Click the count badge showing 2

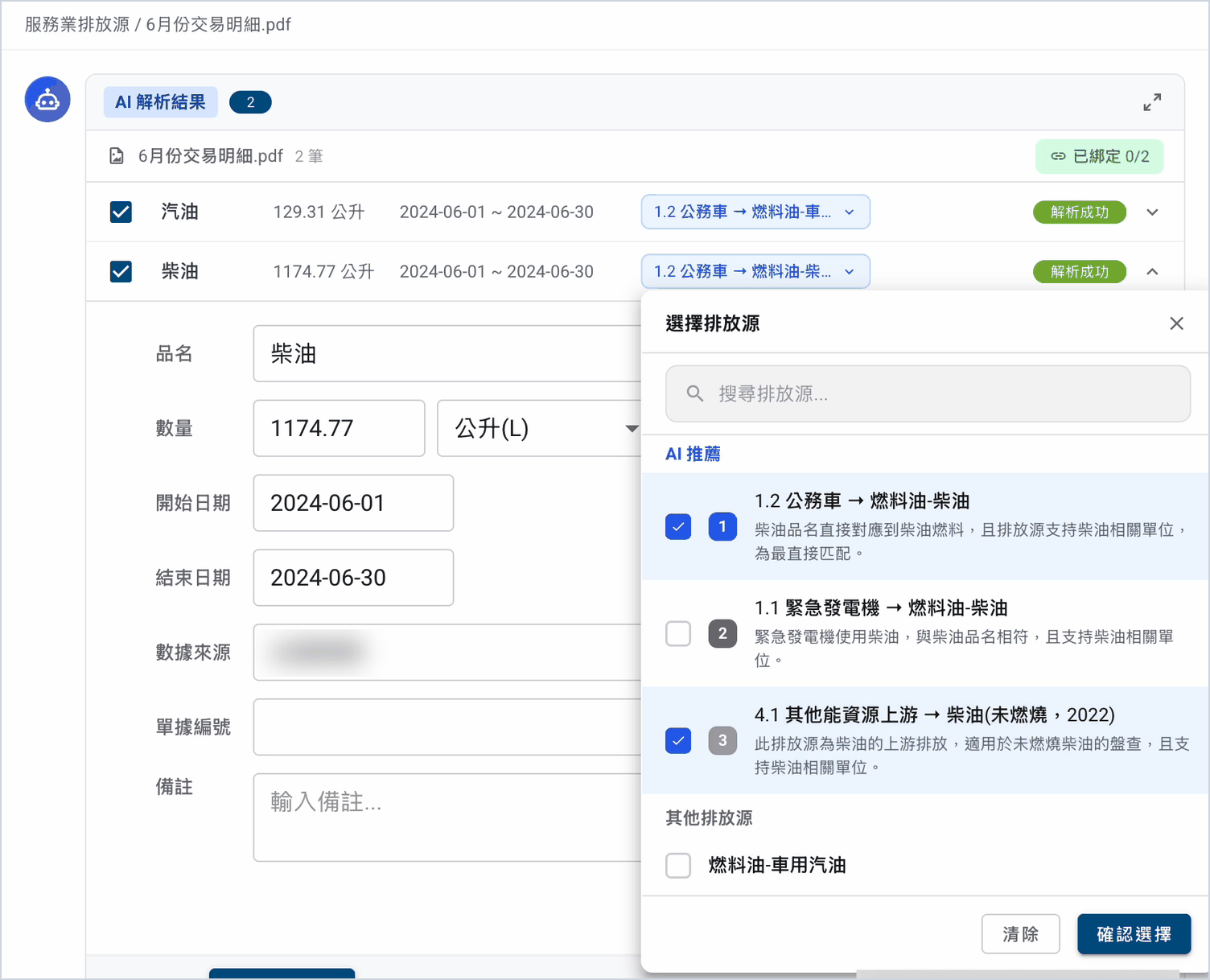pyautogui.click(x=250, y=102)
